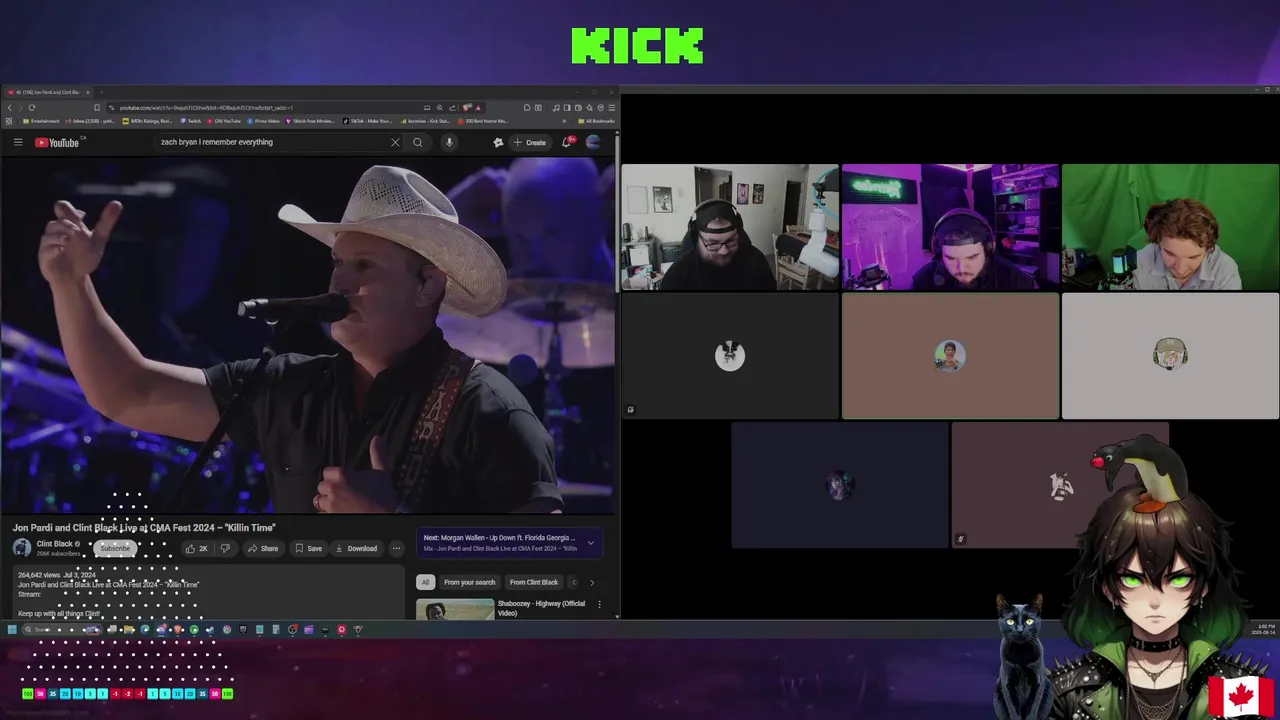Select the green-screen webcam participant tile
1280x720 pixels.
[1170, 227]
